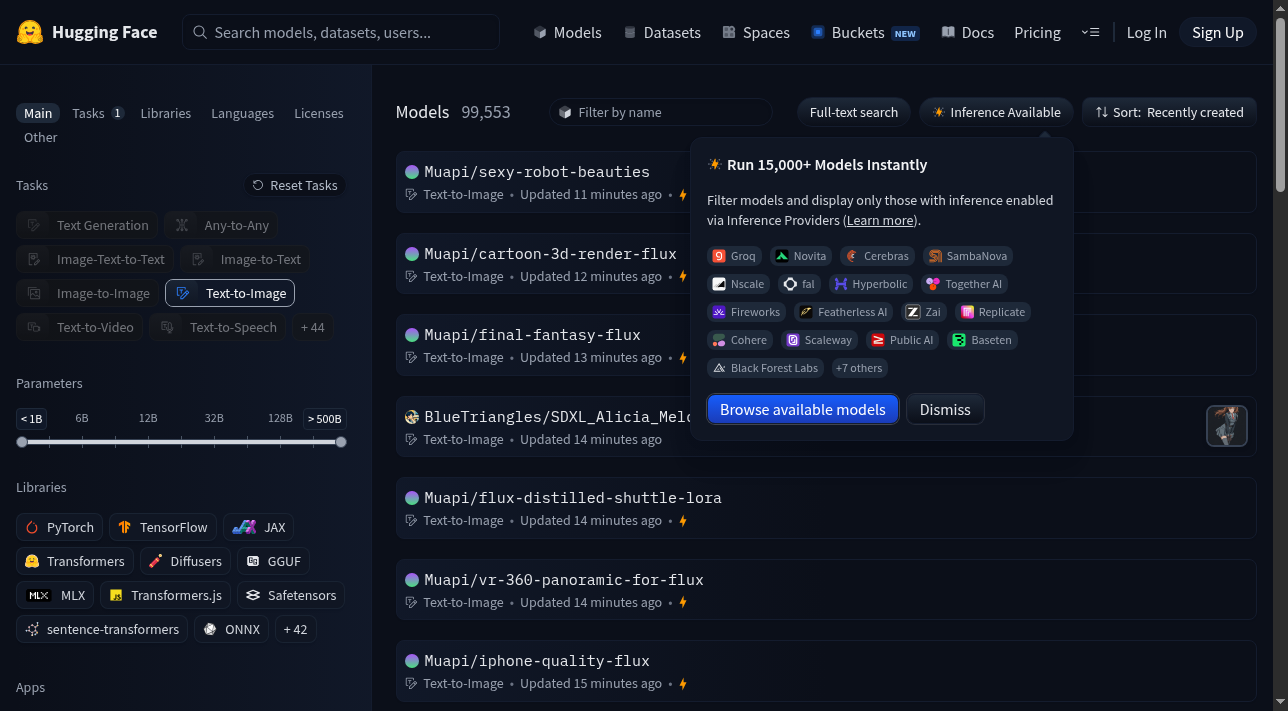The width and height of the screenshot is (1288, 711).
Task: Select the Black Forest Labs provider chip
Action: pos(765,368)
